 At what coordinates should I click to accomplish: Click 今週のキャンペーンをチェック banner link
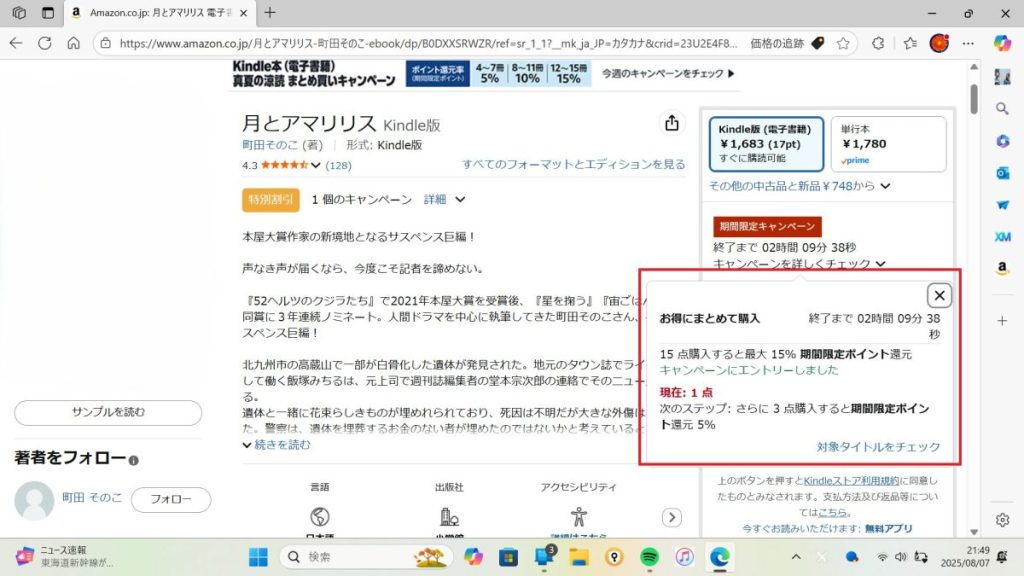[x=667, y=73]
